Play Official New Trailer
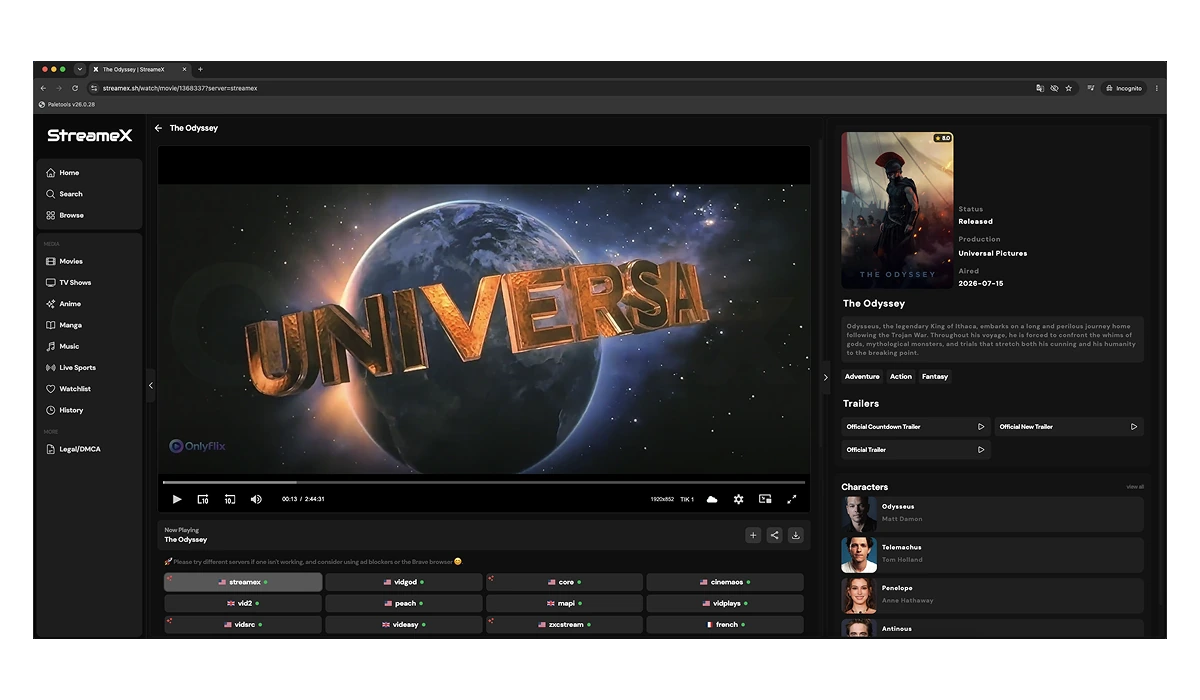Screen dimensions: 1200x700 click(x=1069, y=427)
